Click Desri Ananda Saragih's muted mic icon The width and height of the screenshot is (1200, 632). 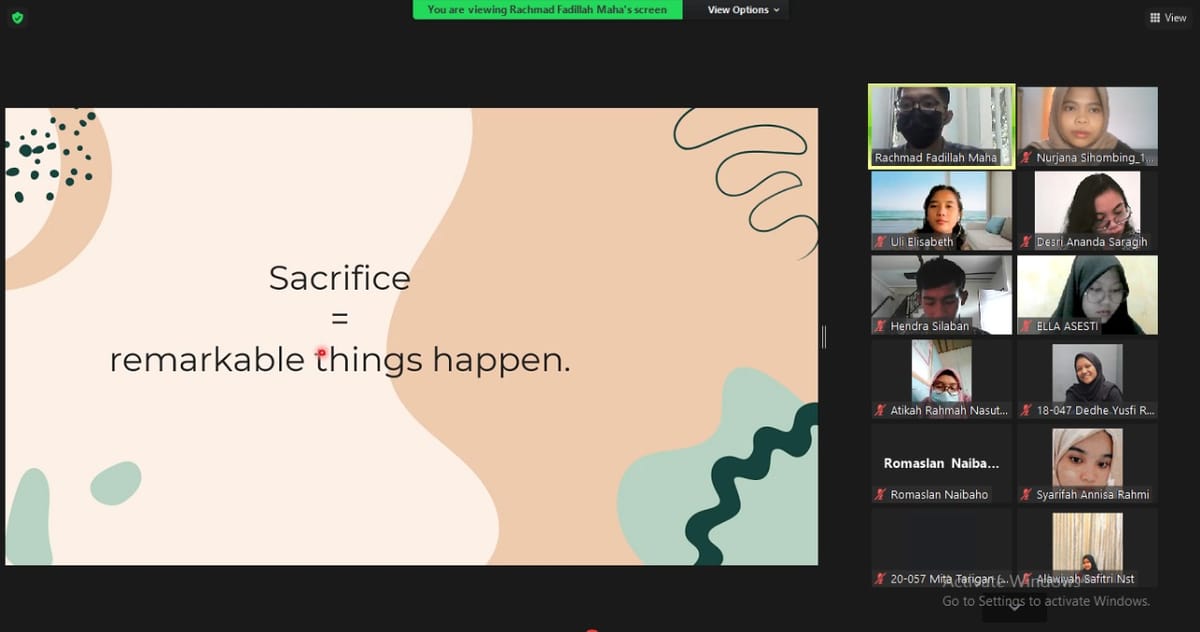point(1026,242)
